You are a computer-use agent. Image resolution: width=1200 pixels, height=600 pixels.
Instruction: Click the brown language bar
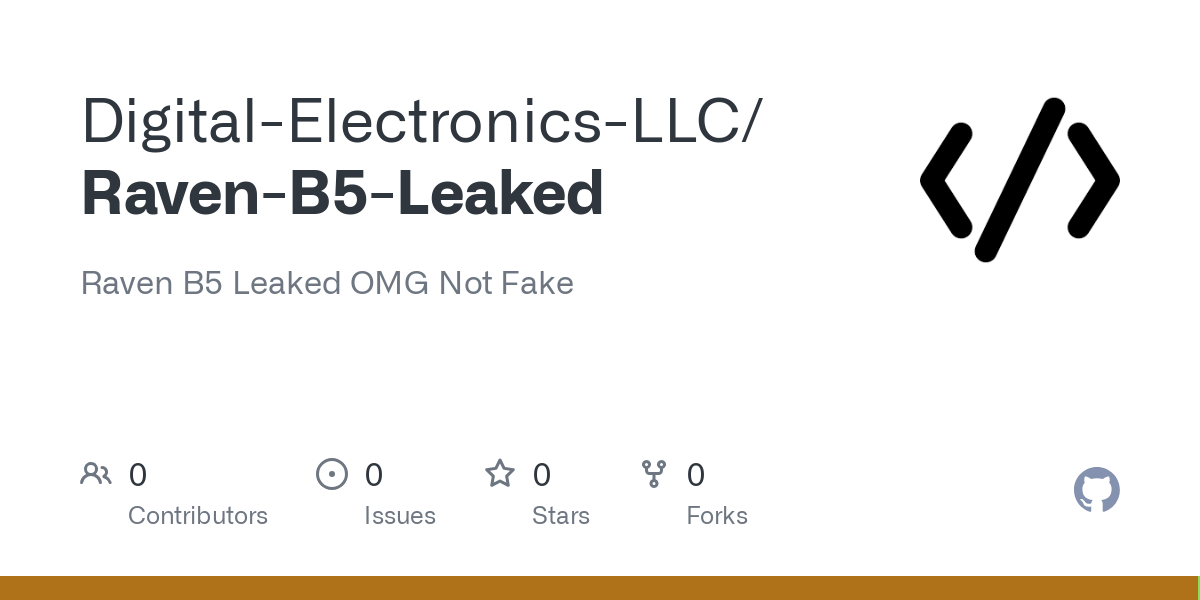pyautogui.click(x=598, y=588)
